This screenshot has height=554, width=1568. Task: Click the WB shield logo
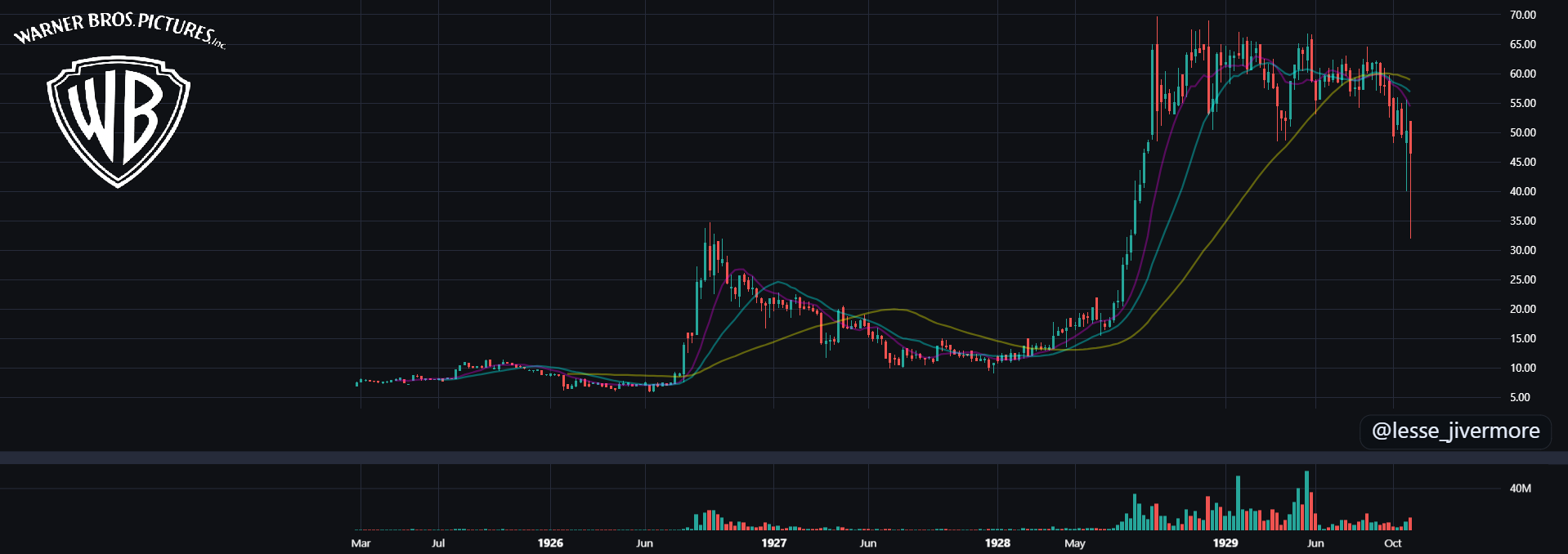click(119, 121)
